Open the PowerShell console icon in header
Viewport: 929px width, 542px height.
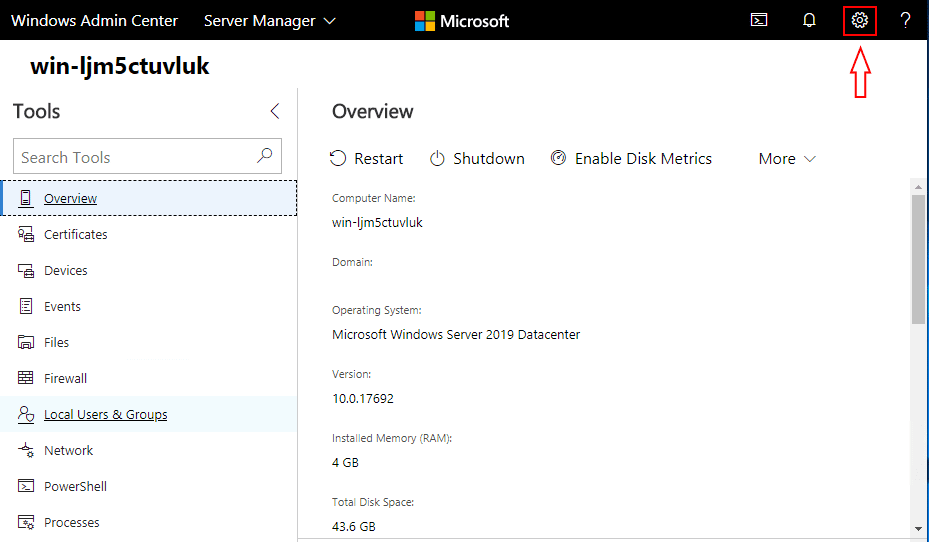(x=759, y=20)
